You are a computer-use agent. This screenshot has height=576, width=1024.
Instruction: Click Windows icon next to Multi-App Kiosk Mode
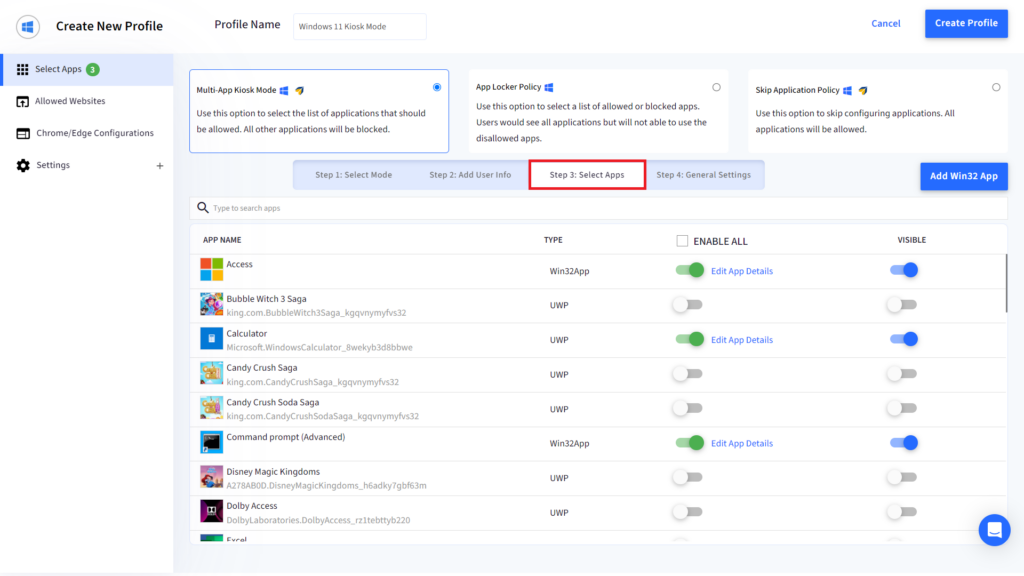[284, 90]
